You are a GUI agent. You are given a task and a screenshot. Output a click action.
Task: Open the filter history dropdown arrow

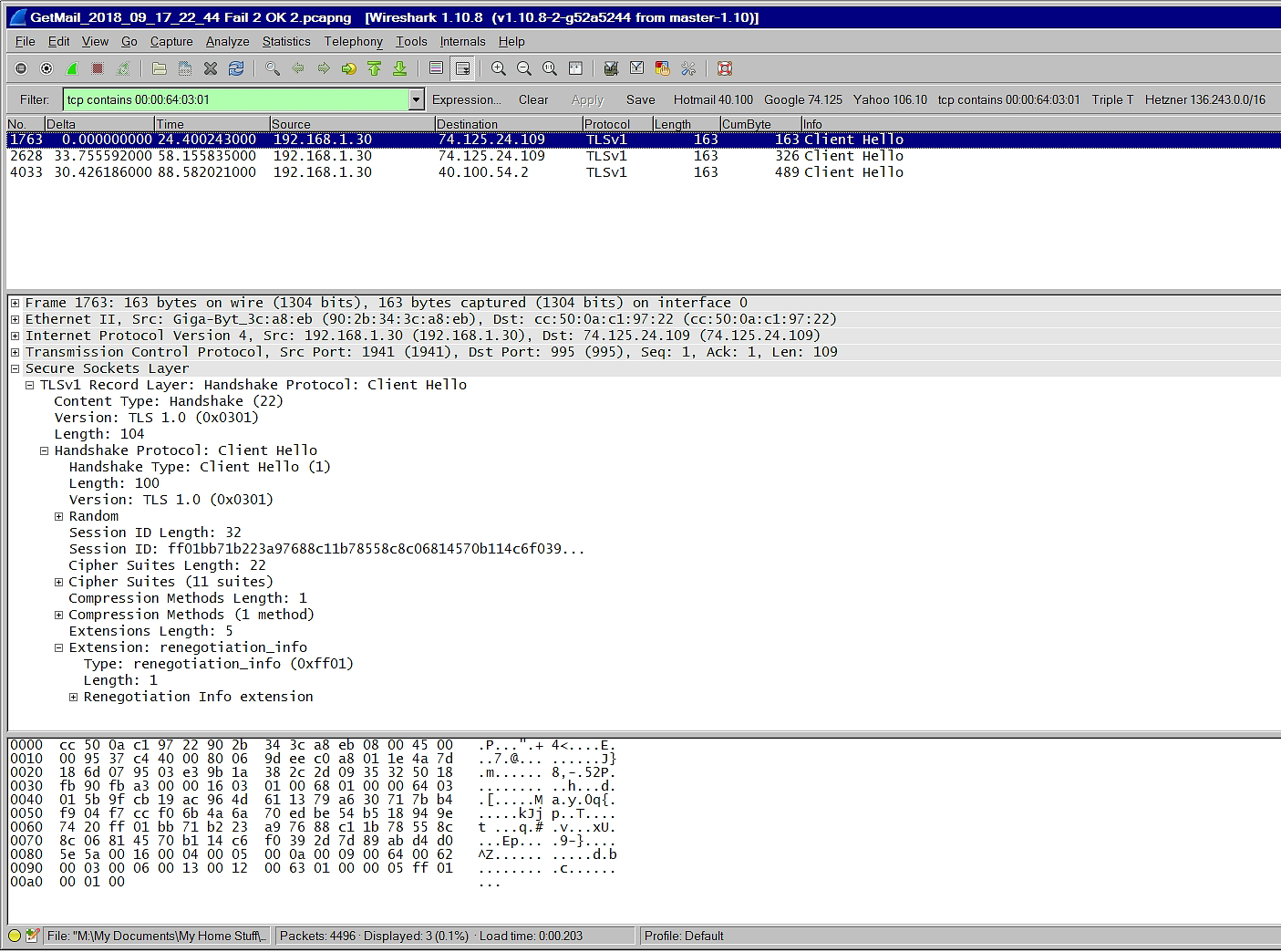click(417, 99)
